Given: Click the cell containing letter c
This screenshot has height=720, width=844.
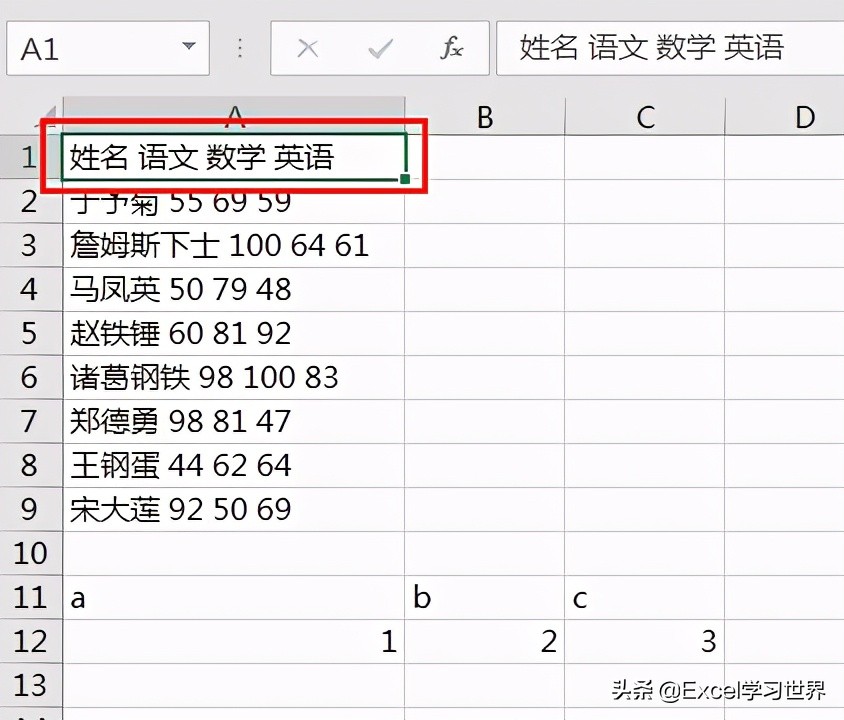Looking at the screenshot, I should pyautogui.click(x=644, y=597).
